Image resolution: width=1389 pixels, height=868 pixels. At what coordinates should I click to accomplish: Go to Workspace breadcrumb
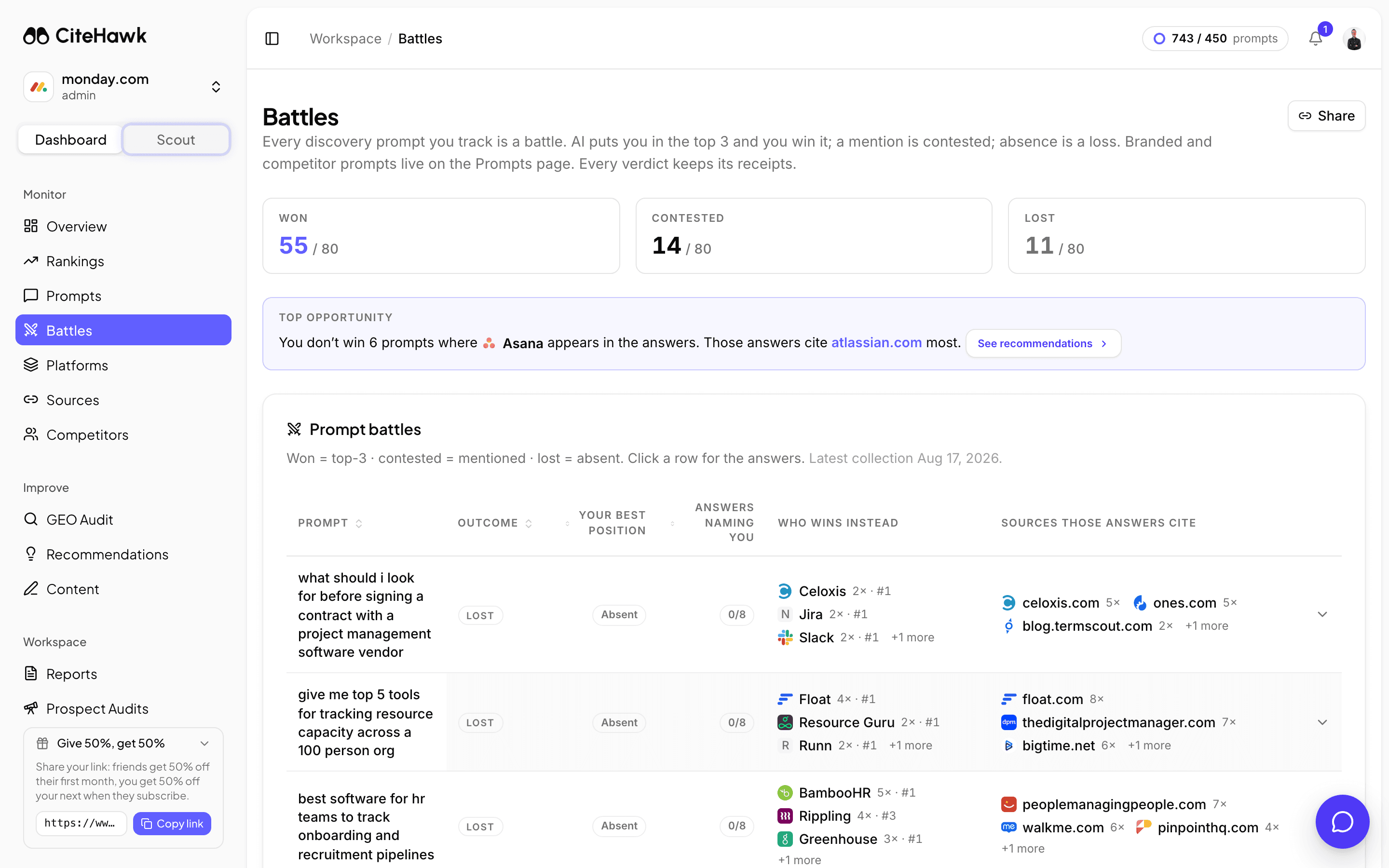(x=345, y=39)
